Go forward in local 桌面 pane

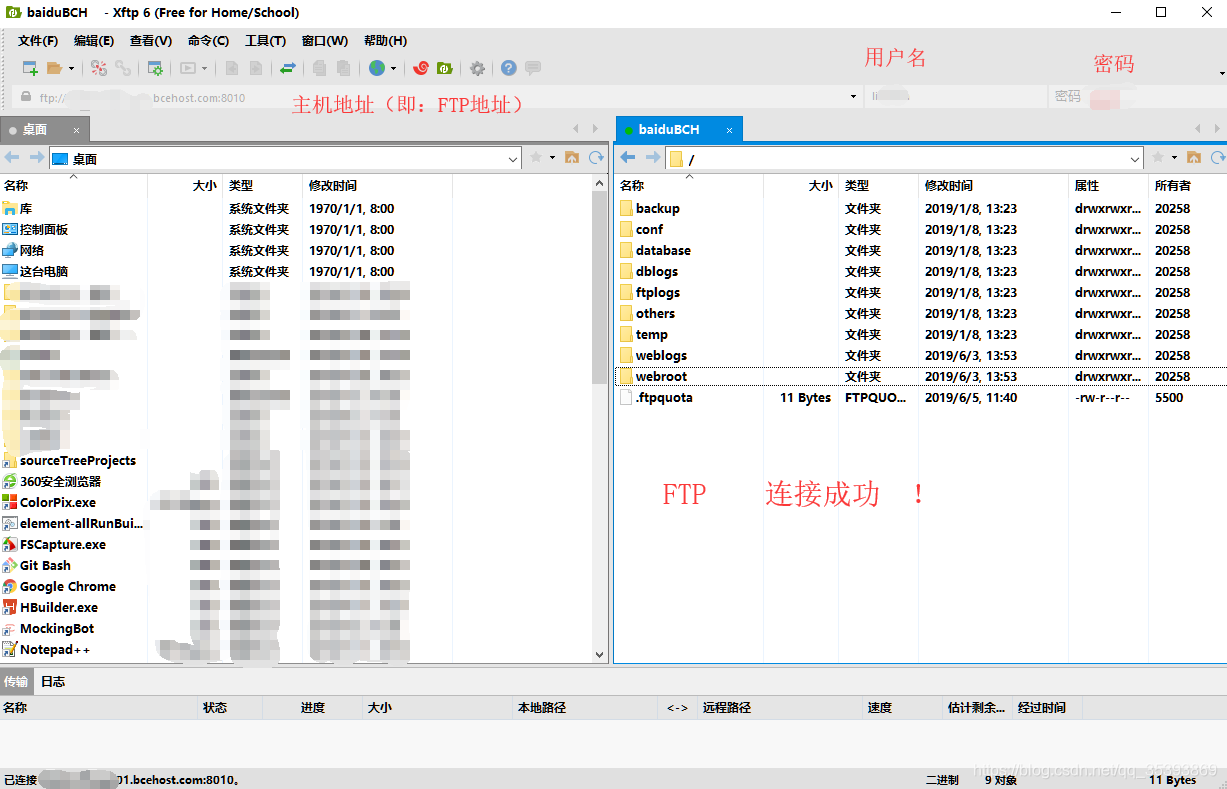tap(36, 158)
